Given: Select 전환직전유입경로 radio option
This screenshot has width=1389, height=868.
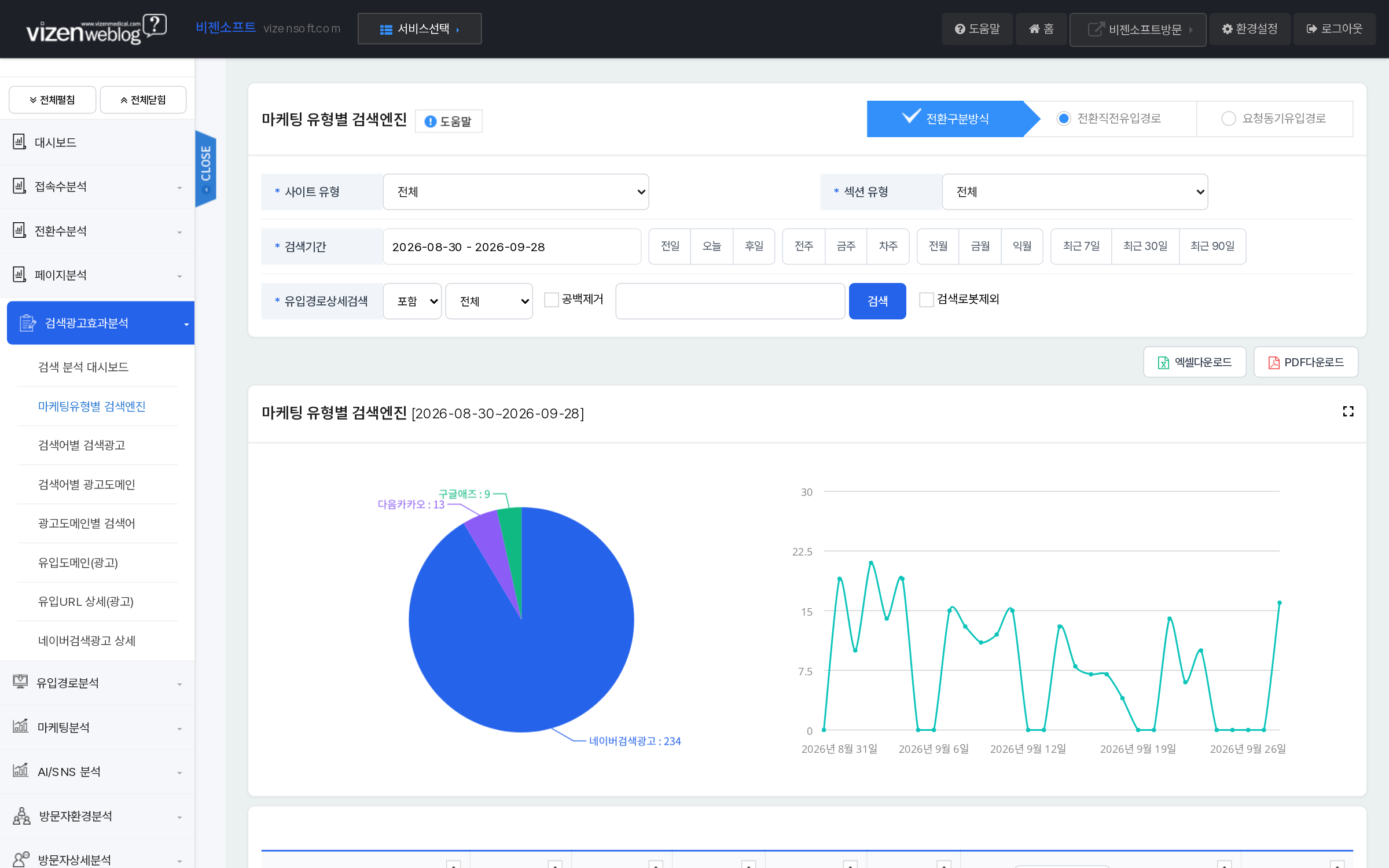Looking at the screenshot, I should click(x=1064, y=119).
